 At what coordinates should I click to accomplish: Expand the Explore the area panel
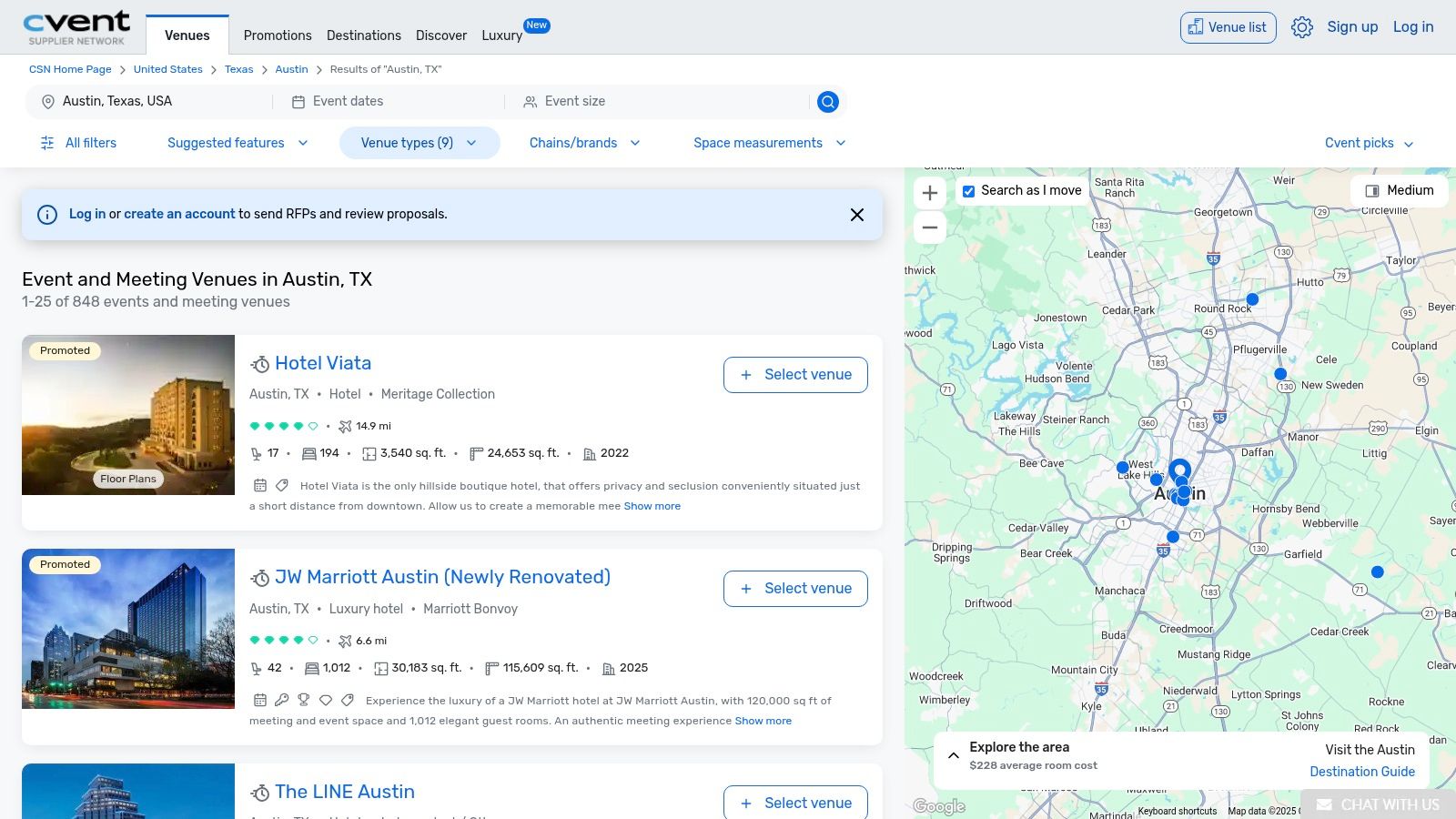(x=954, y=755)
